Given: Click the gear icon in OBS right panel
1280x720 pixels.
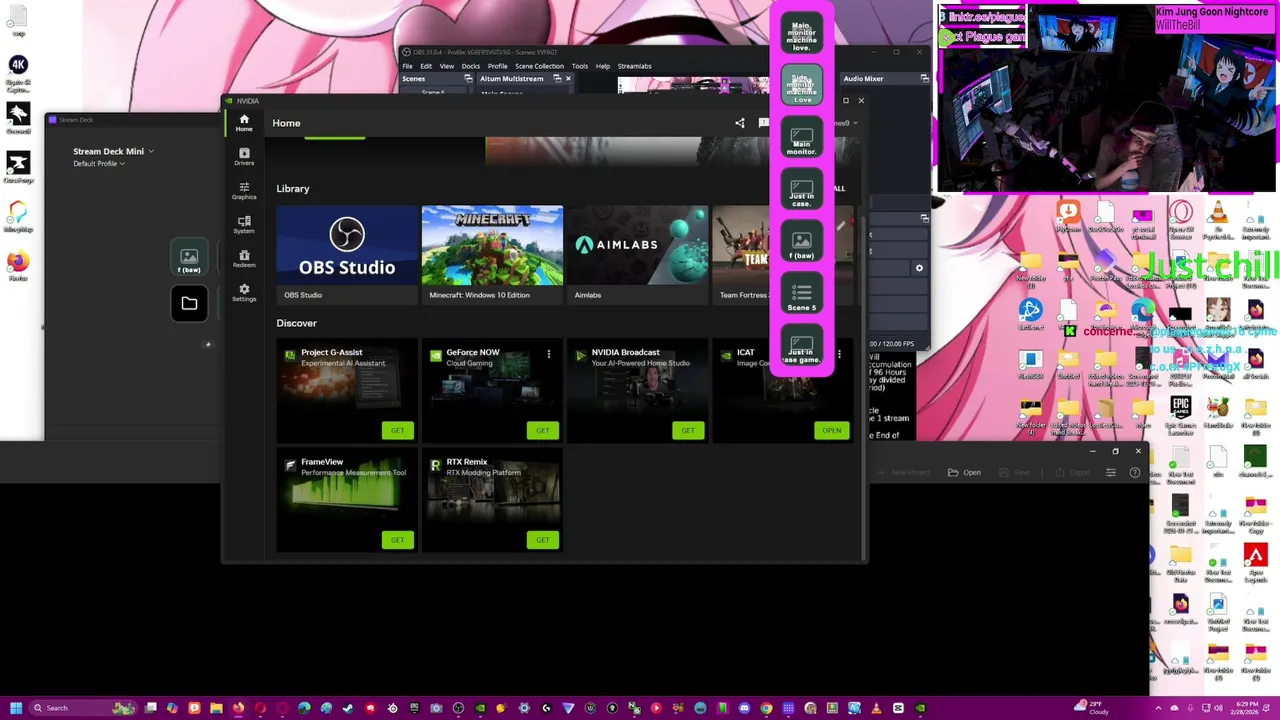Looking at the screenshot, I should click(x=919, y=268).
